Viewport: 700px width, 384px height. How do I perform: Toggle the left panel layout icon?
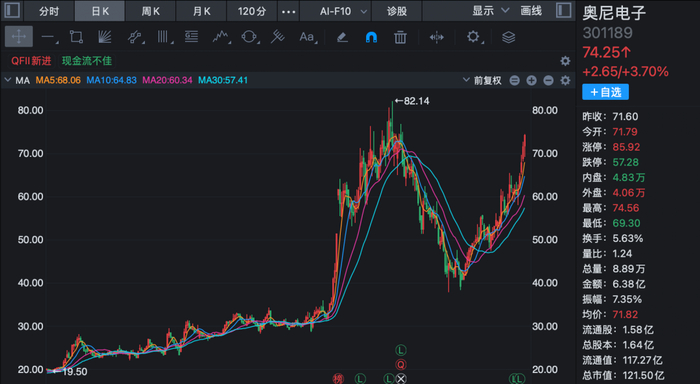coord(12,10)
